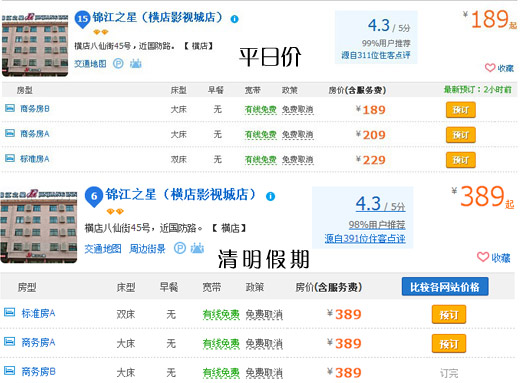Book 标准房A at ¥229
The width and height of the screenshot is (520, 383).
(461, 160)
